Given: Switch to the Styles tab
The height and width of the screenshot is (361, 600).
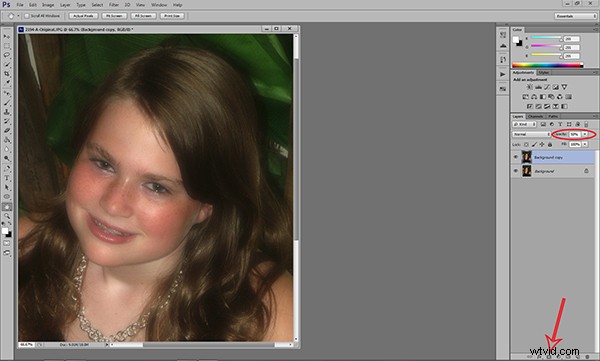Looking at the screenshot, I should coord(544,72).
